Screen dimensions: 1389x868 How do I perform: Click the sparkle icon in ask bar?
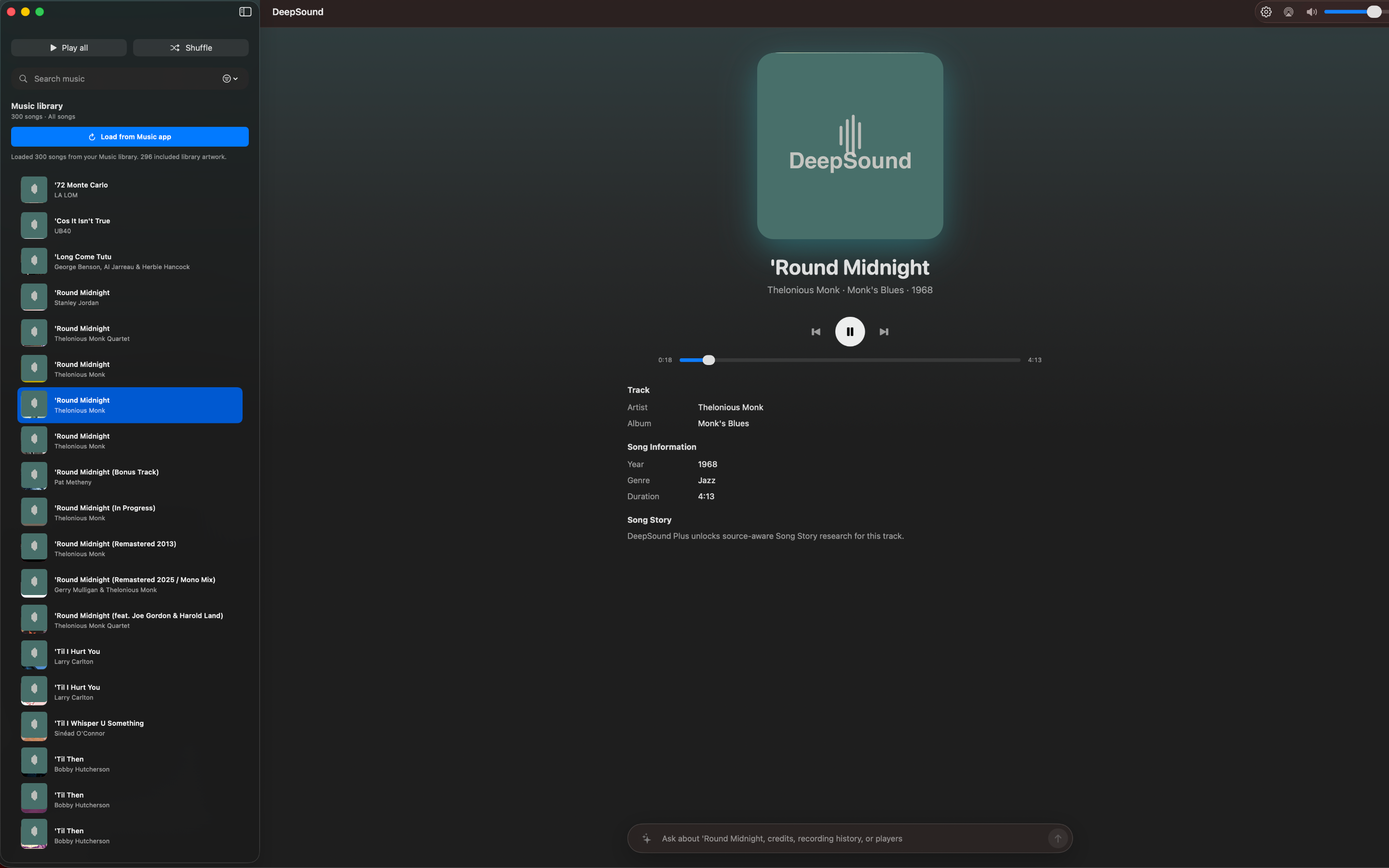coord(646,839)
